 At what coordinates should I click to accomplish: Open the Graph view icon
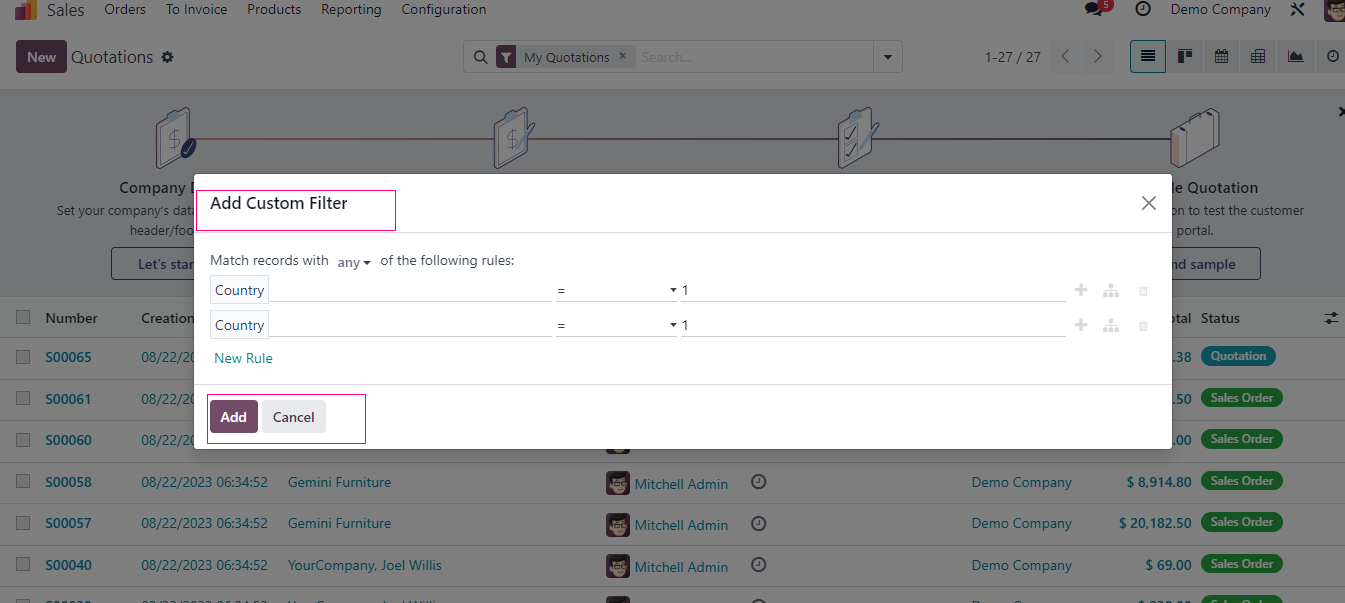[1295, 57]
